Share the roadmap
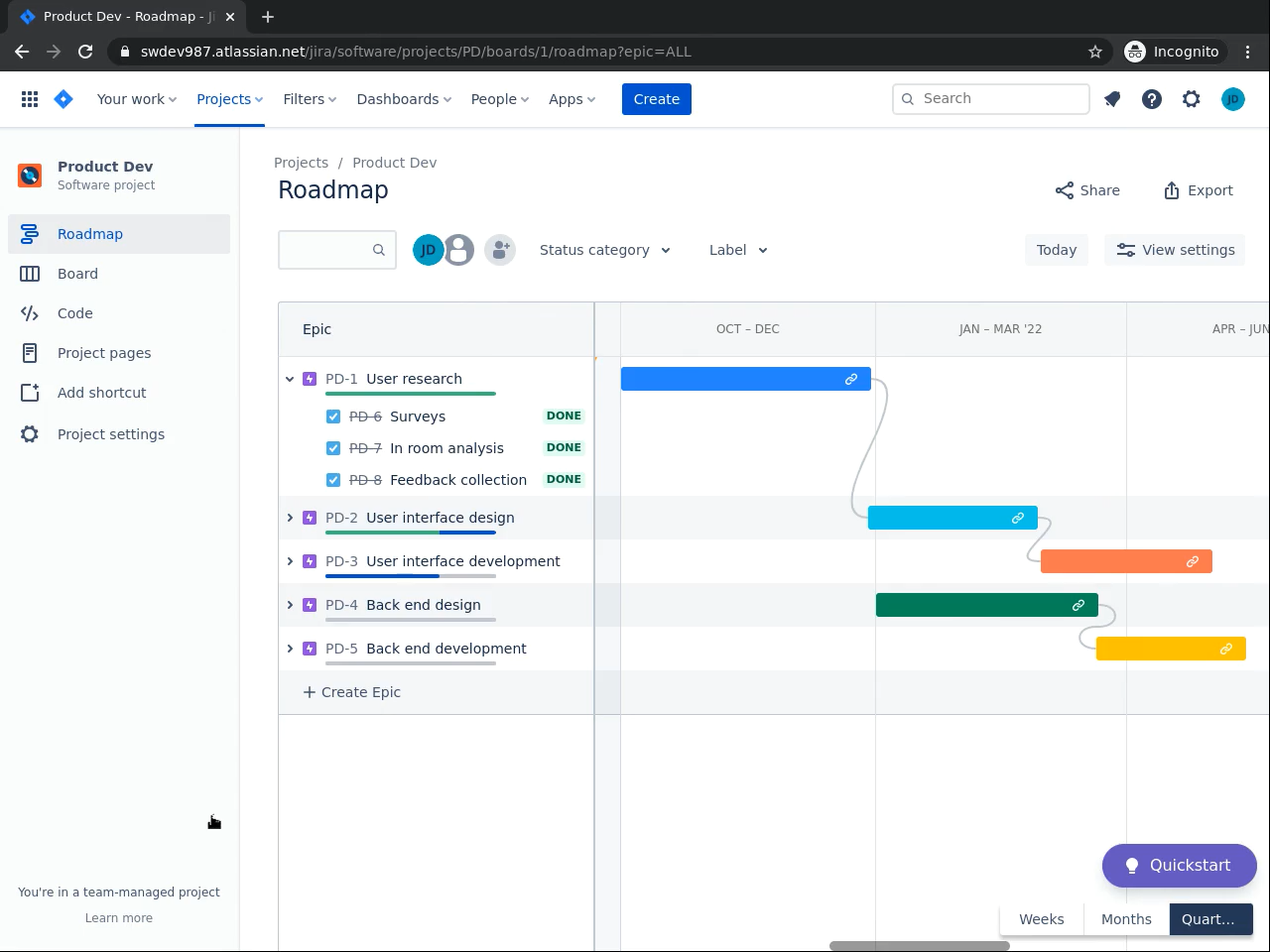 1087,190
